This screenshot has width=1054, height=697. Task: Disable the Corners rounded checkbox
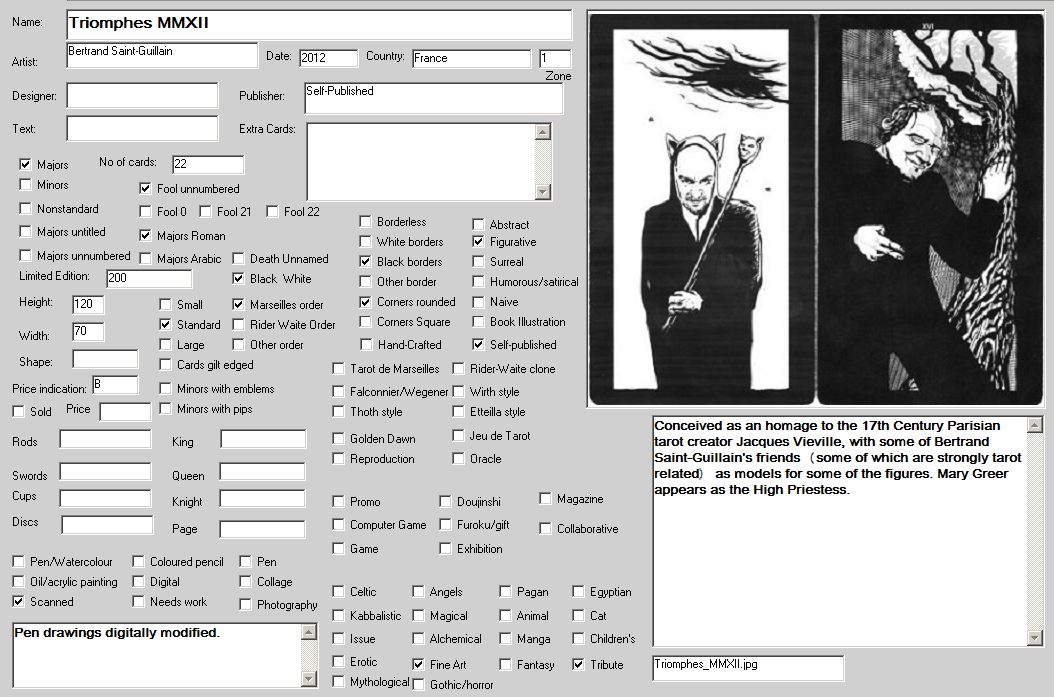click(366, 302)
